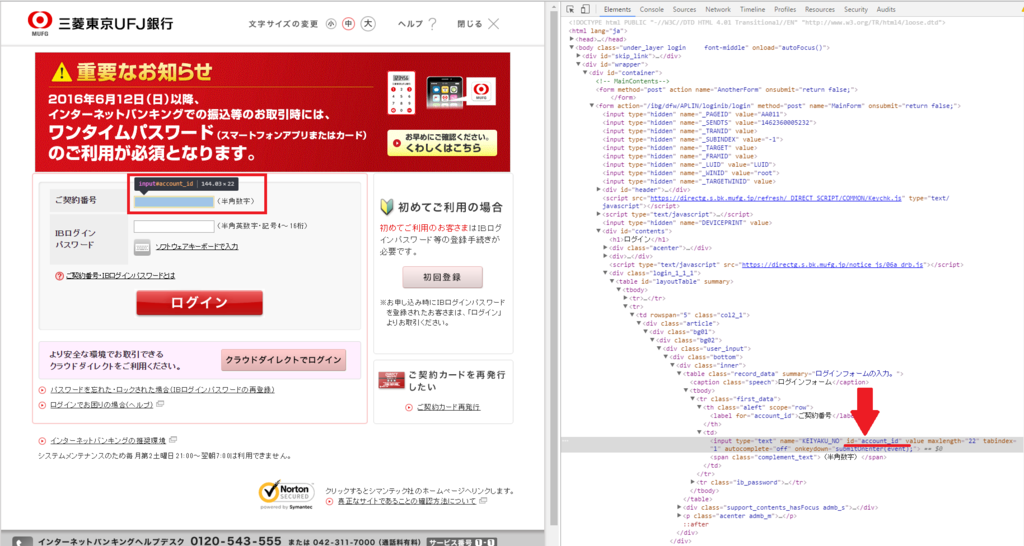Switch to the Profiles tab
The width and height of the screenshot is (1024, 546).
pyautogui.click(x=785, y=9)
